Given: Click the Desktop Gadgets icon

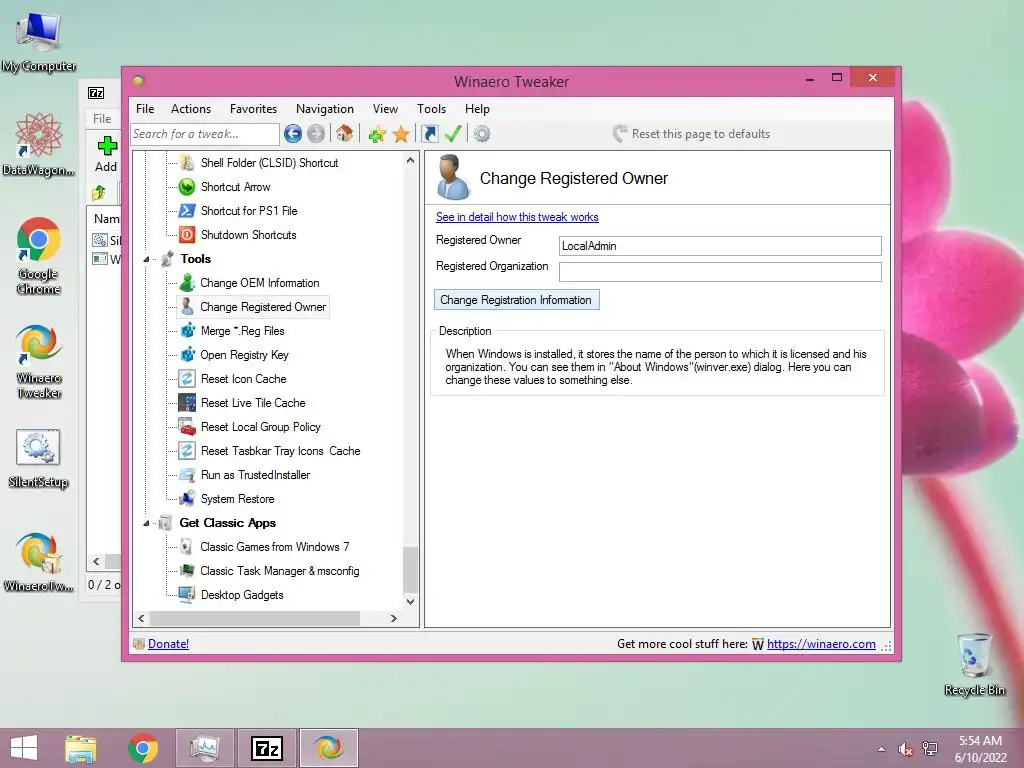Looking at the screenshot, I should pos(187,595).
